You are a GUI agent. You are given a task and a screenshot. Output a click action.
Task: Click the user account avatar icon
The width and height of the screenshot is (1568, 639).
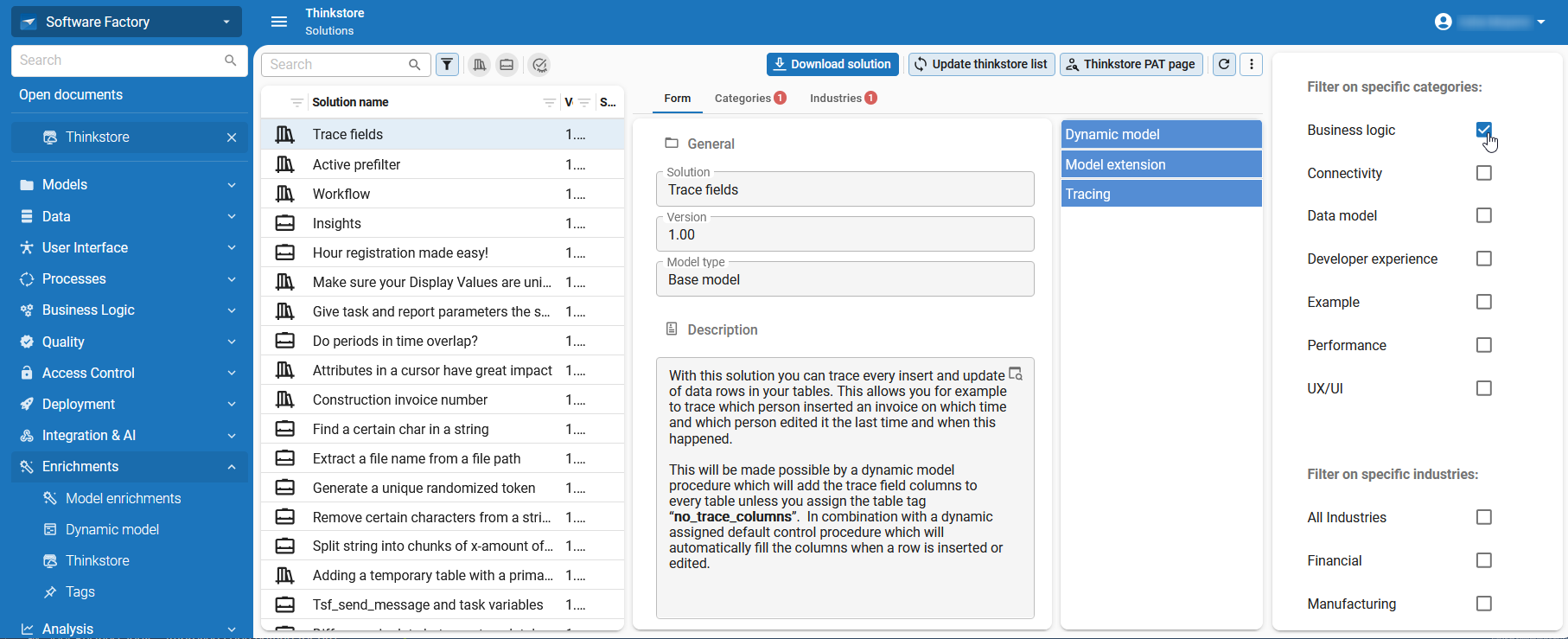[x=1443, y=22]
